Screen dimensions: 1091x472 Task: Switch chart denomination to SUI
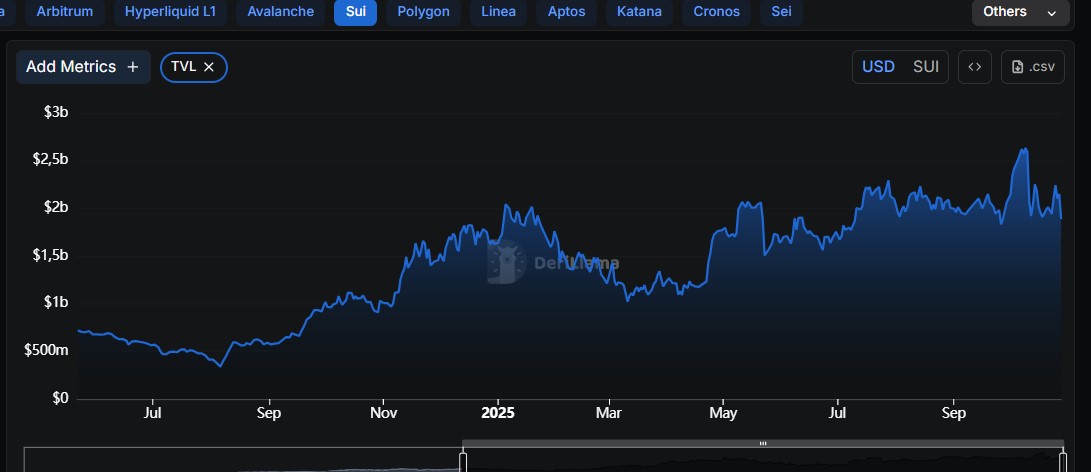point(926,67)
